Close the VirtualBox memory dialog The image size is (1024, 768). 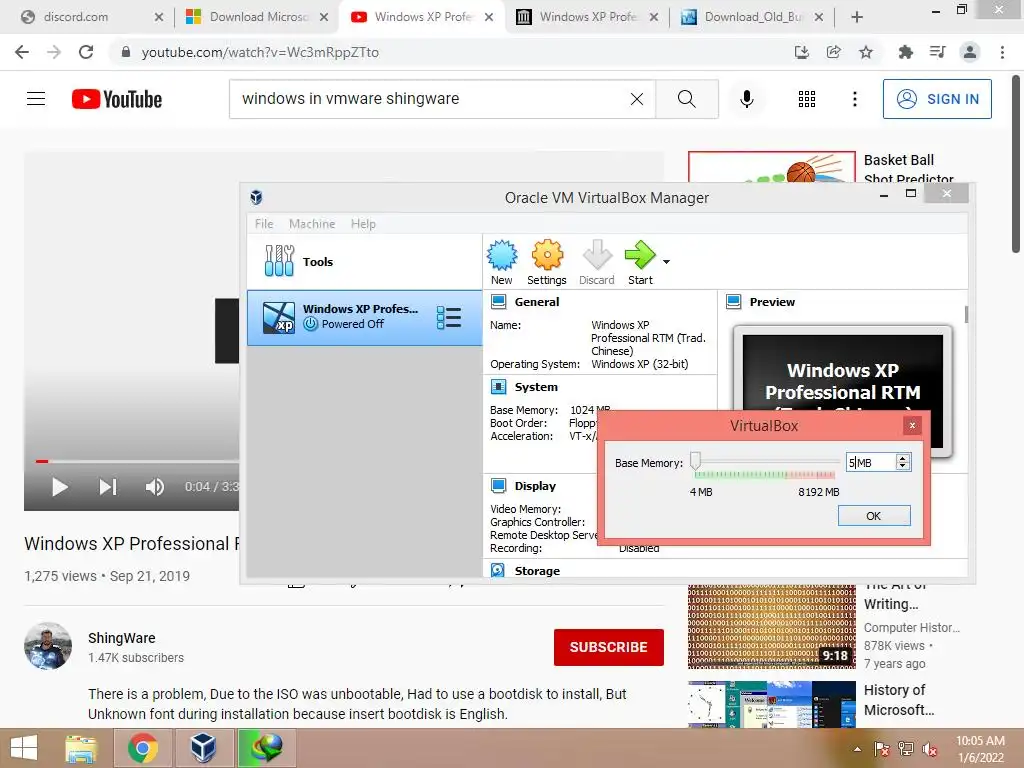(x=912, y=426)
